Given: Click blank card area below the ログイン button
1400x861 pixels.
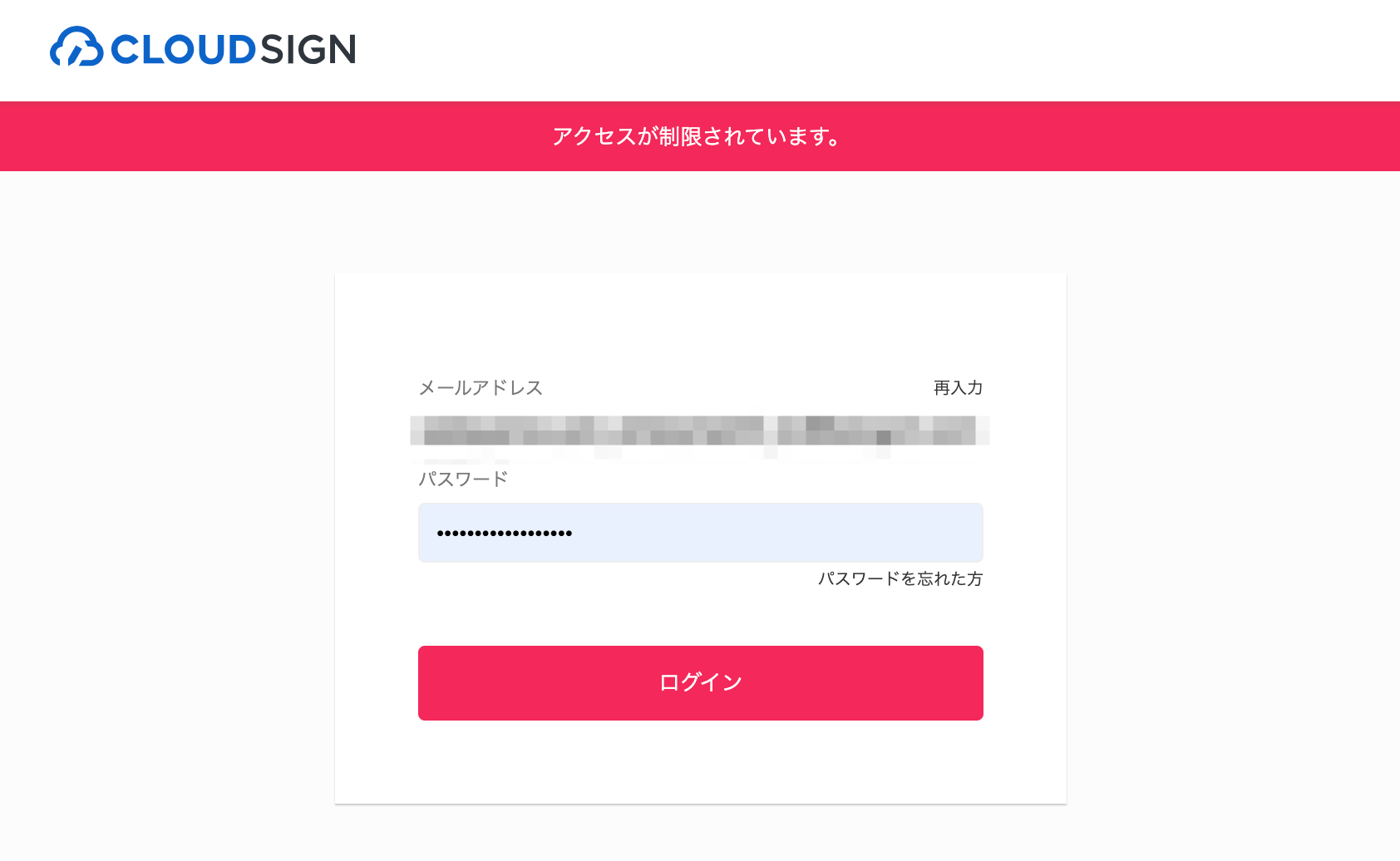Looking at the screenshot, I should (701, 762).
